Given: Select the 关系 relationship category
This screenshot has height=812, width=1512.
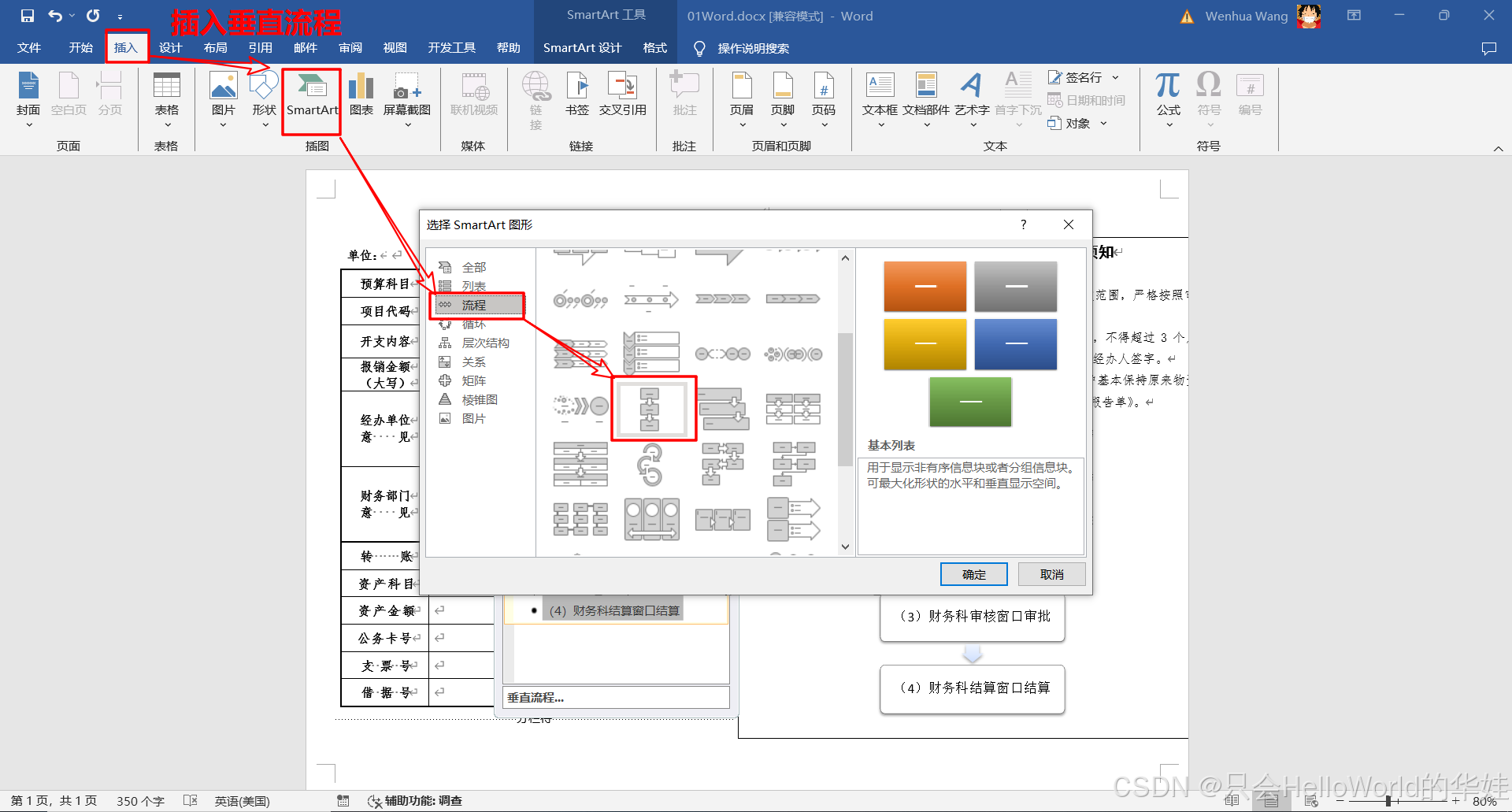Looking at the screenshot, I should point(473,362).
